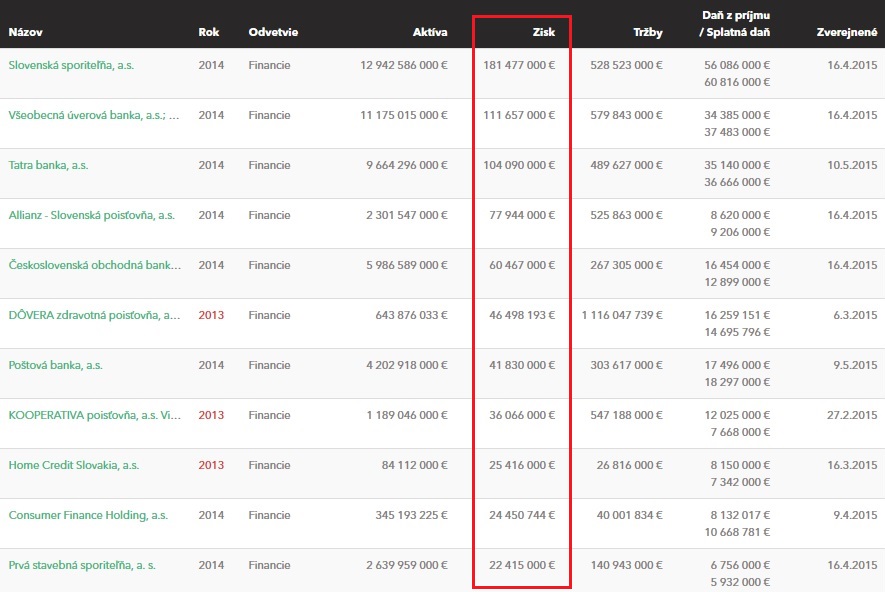Click red year 2013 in DÔVERA row
Screen dimensions: 885x592
click(x=211, y=315)
